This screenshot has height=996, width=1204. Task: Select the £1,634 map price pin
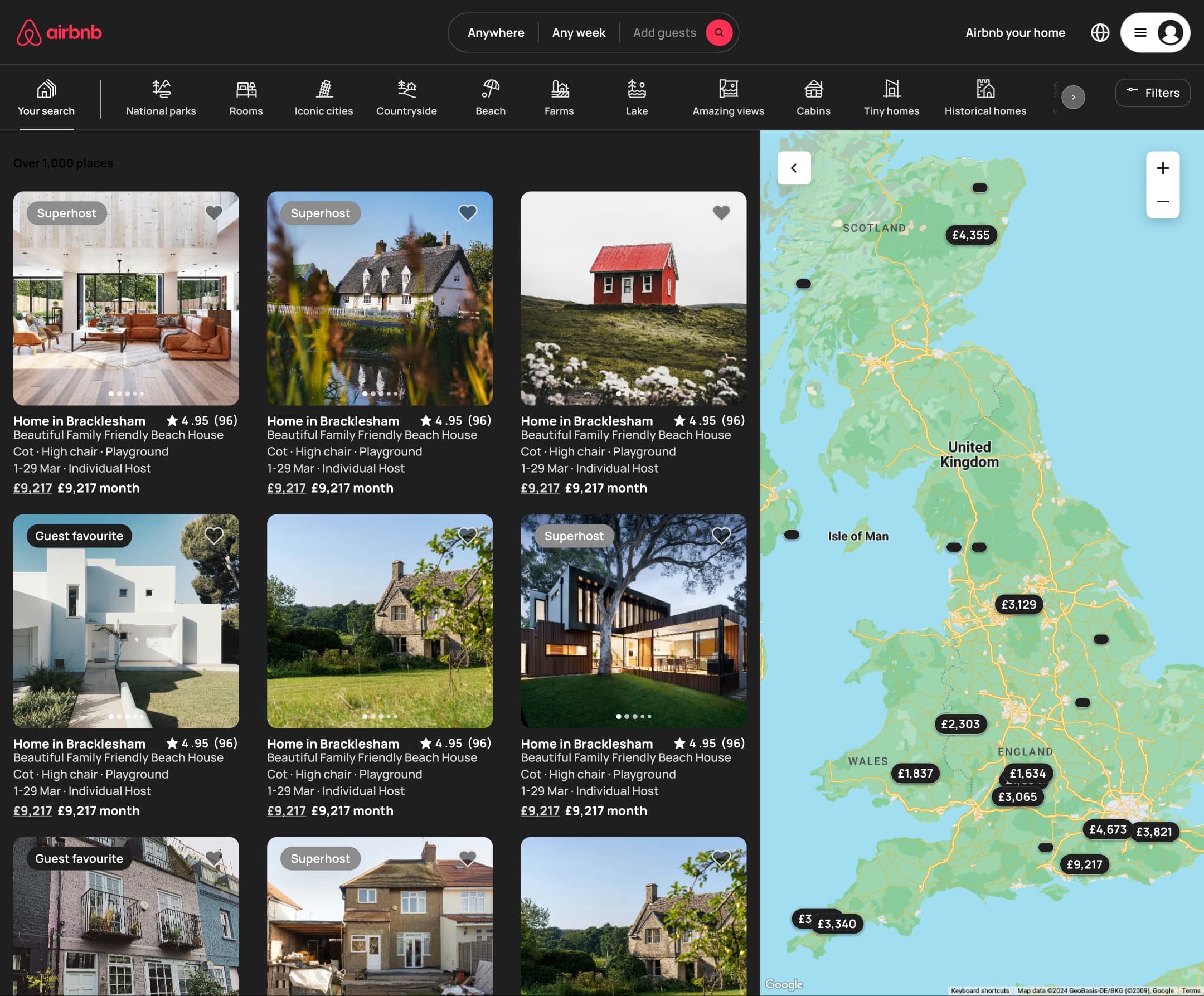[x=1028, y=774]
